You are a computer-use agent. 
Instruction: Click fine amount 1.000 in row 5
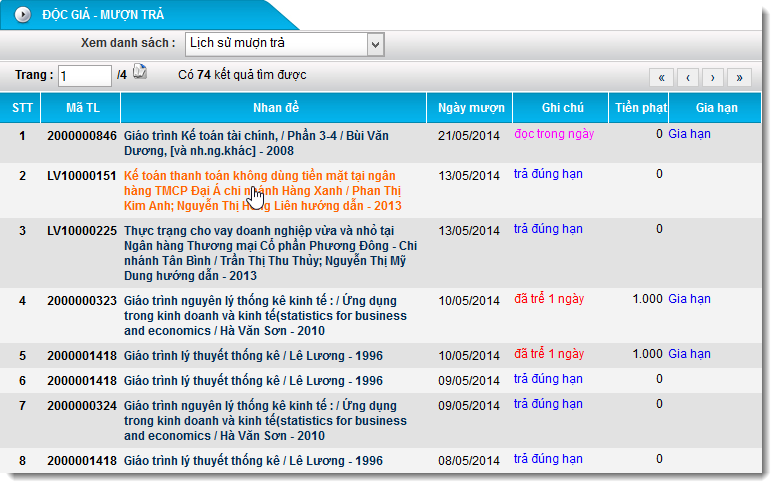point(648,354)
